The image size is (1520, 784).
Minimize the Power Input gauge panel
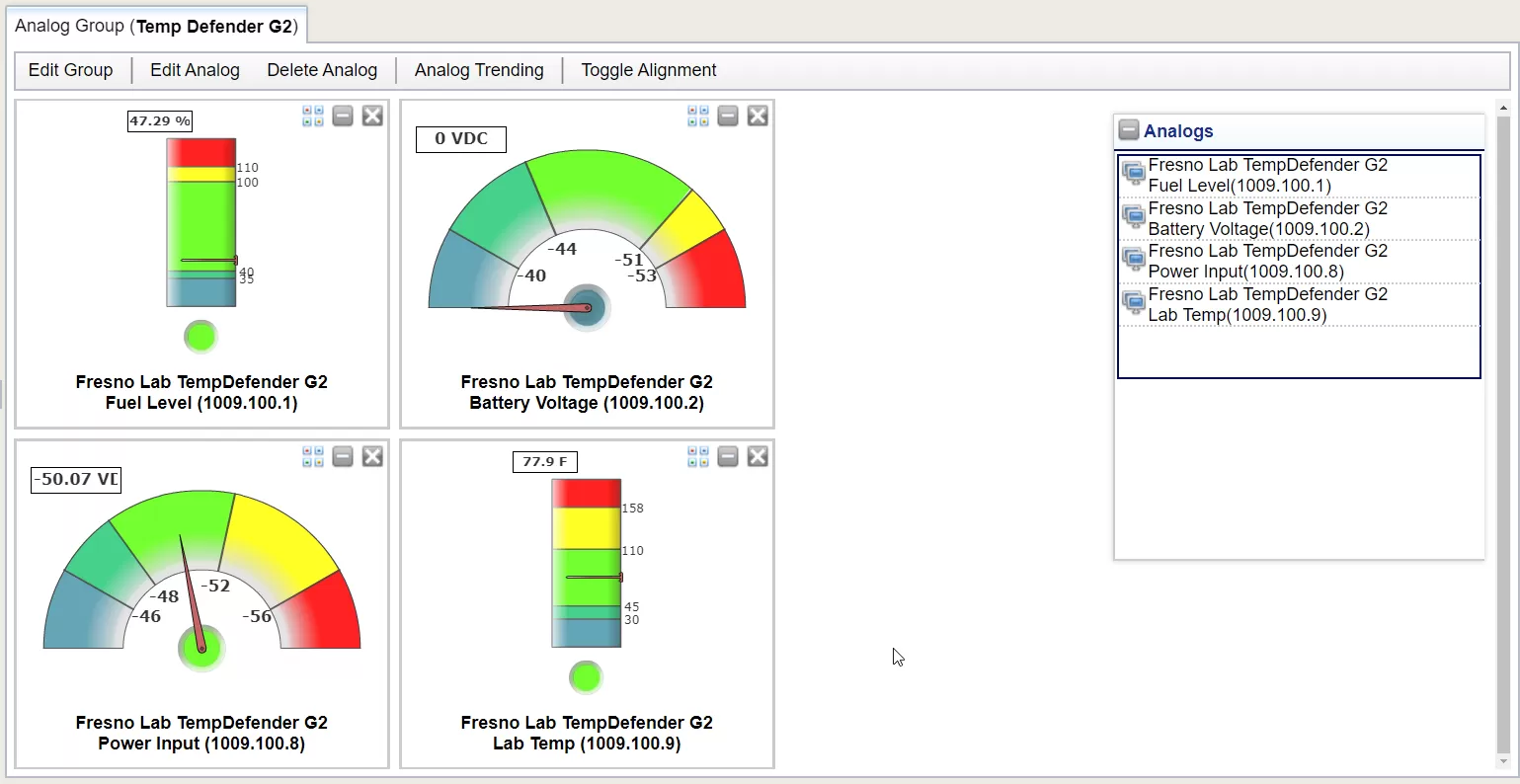343,457
